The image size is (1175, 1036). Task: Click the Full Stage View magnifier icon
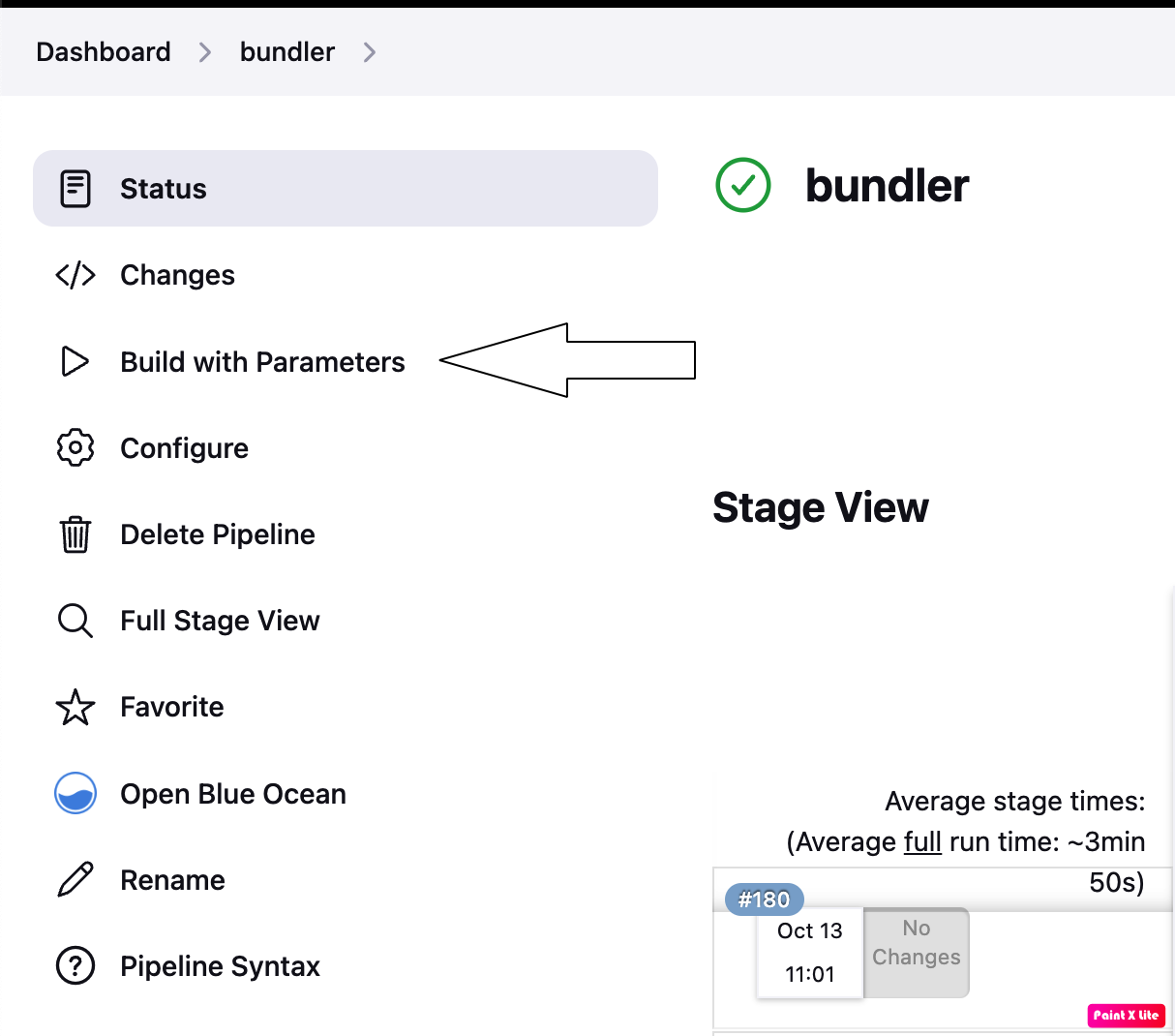[x=75, y=620]
